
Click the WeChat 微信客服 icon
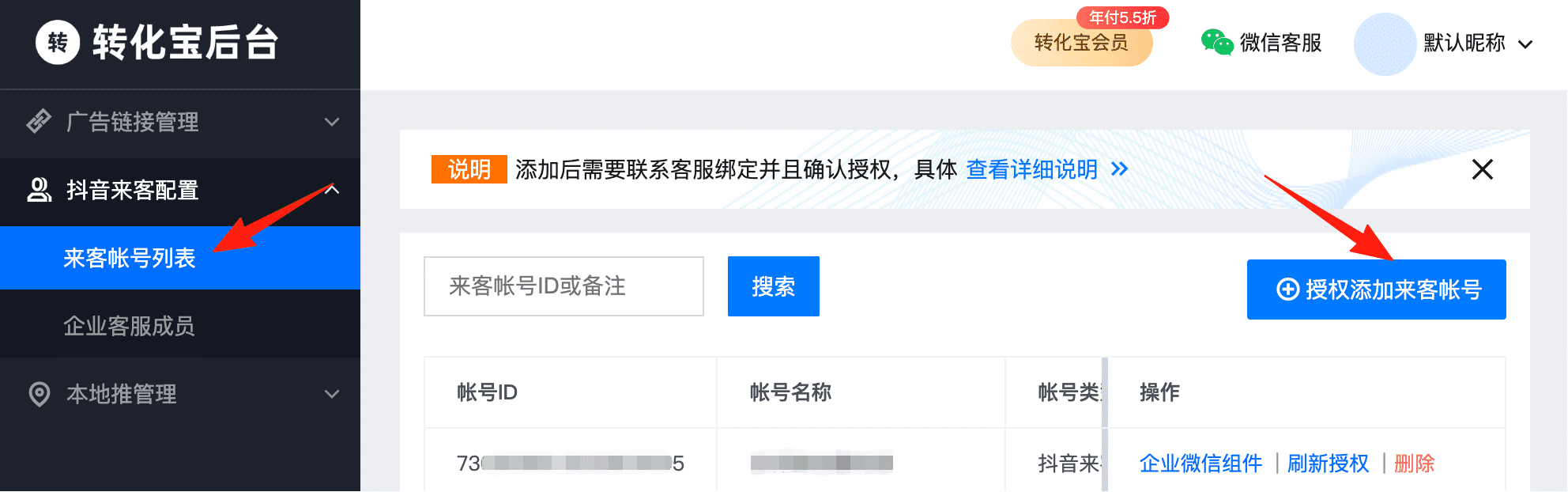[x=1217, y=43]
